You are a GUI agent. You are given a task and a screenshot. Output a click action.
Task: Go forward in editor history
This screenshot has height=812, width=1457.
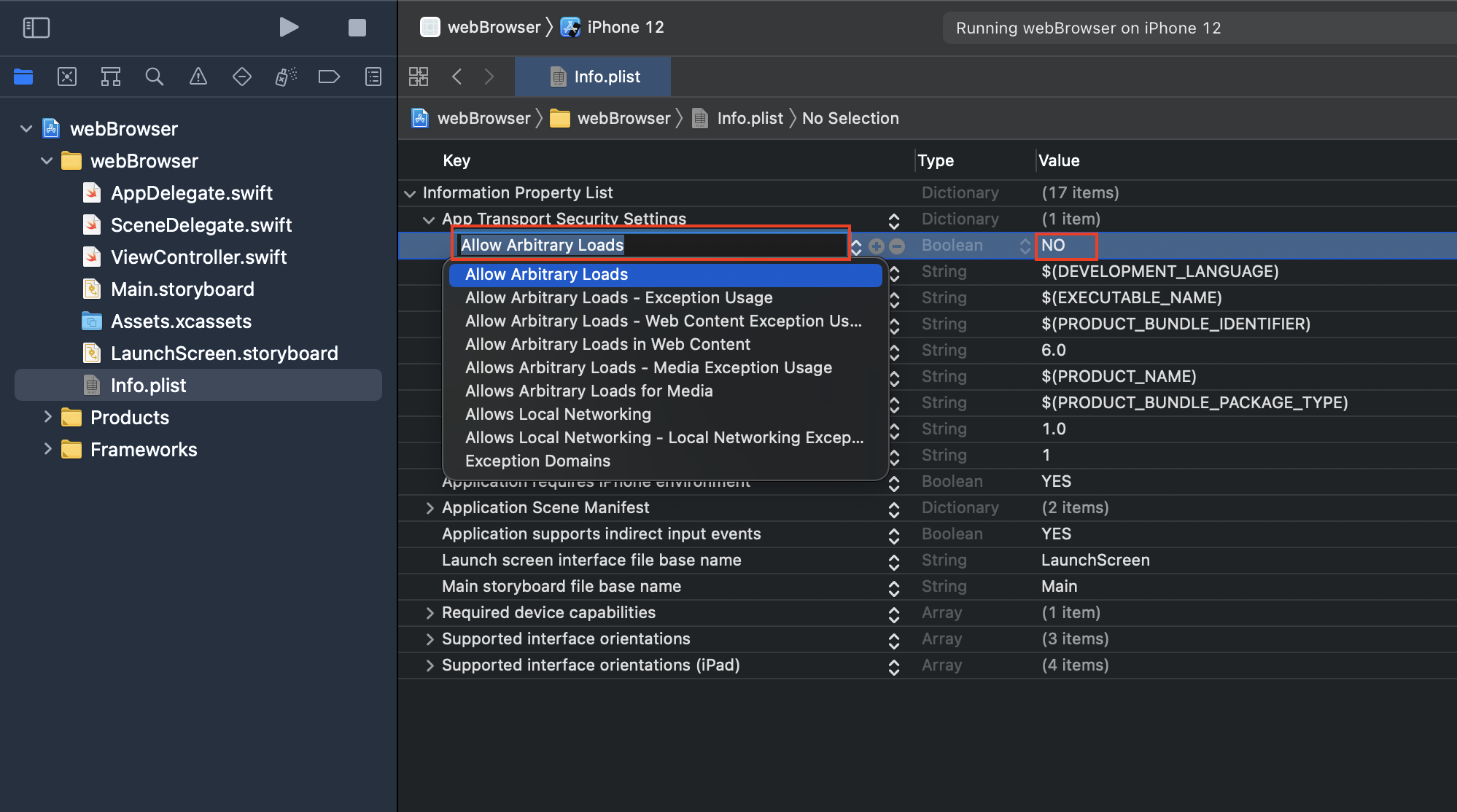point(489,77)
